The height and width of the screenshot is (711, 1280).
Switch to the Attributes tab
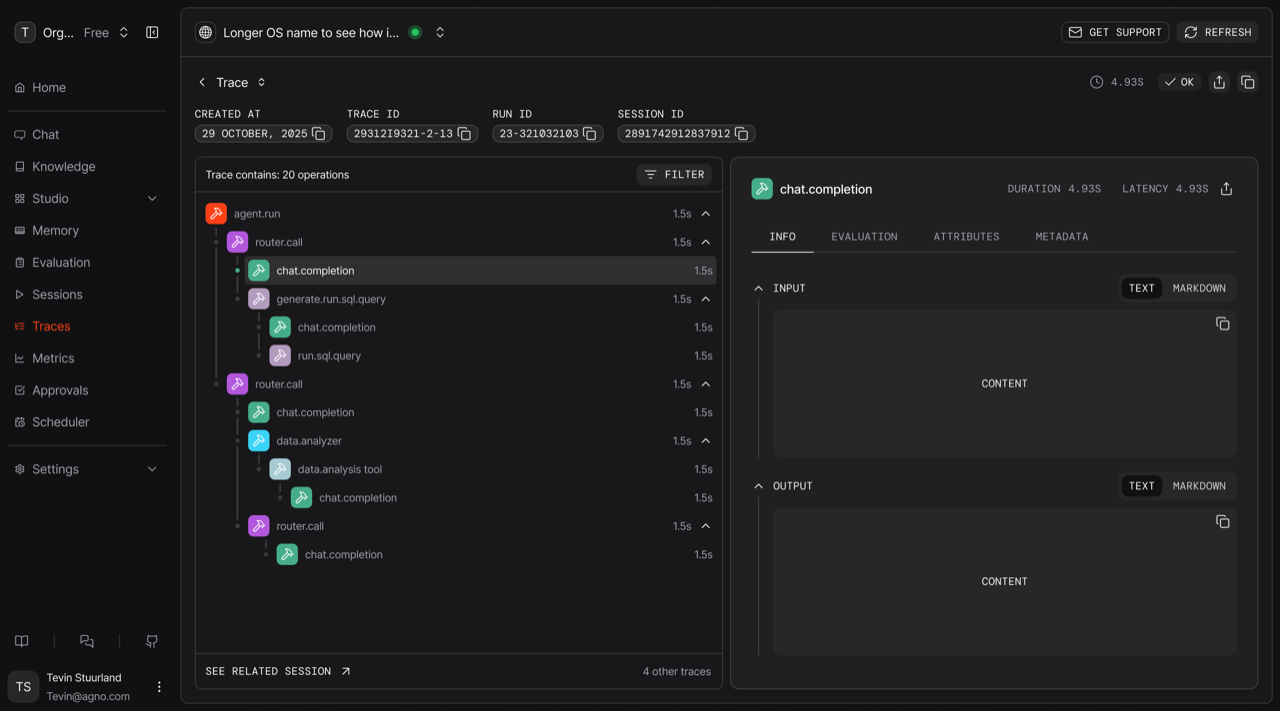coord(966,237)
